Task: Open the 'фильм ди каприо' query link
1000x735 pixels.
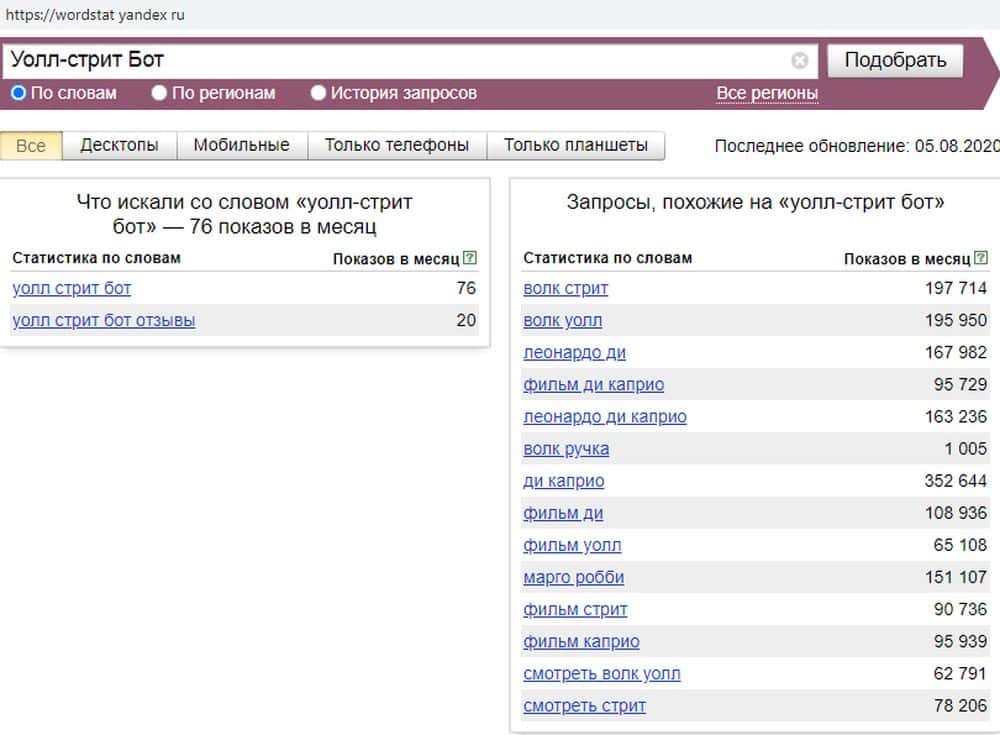Action: coord(594,385)
